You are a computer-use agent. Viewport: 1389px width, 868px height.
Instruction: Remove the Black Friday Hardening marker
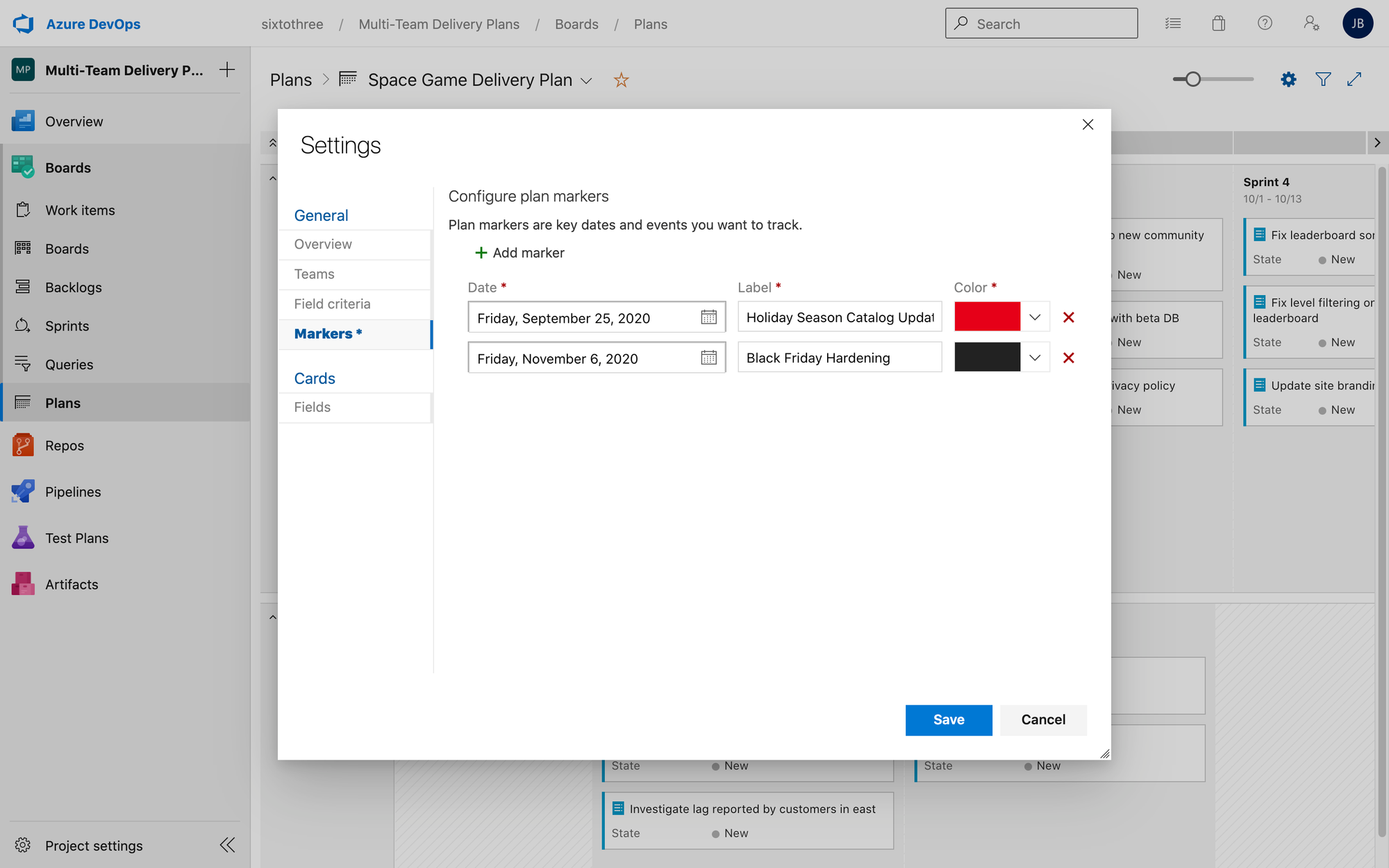[1068, 358]
